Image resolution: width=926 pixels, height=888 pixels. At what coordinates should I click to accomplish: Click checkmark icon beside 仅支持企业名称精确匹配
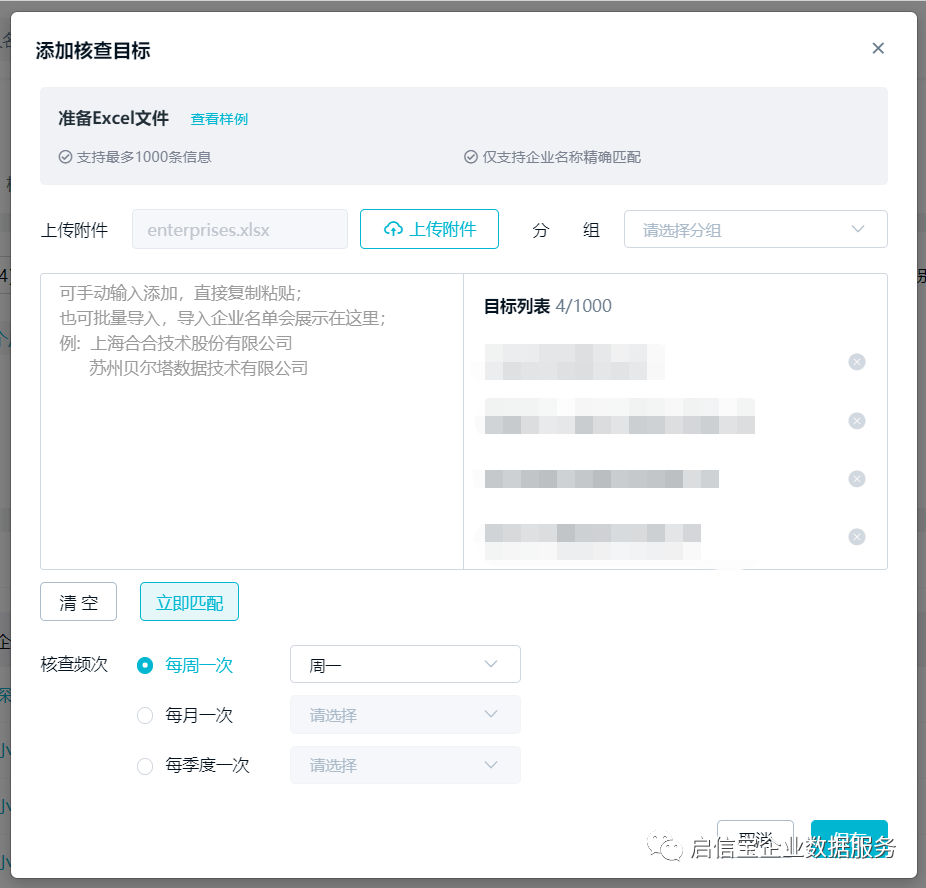tap(471, 157)
